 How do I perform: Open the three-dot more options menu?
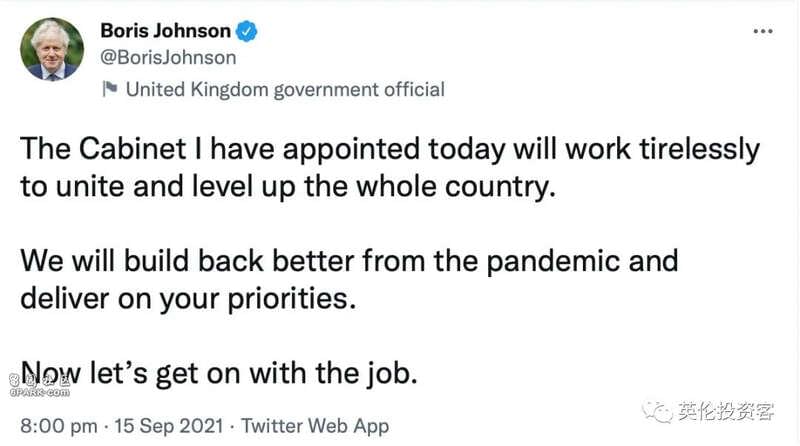point(763,31)
